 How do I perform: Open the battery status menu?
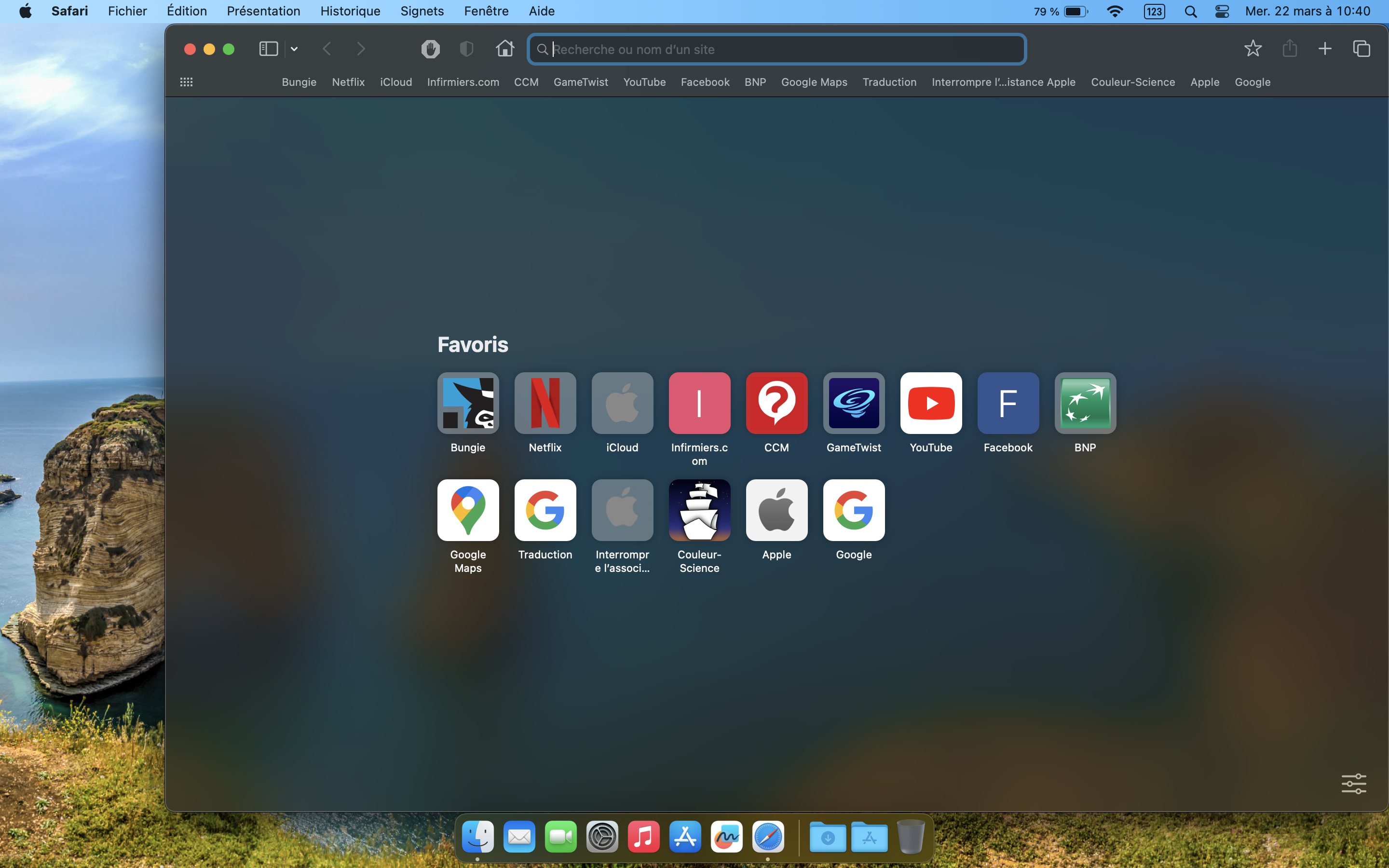tap(1075, 12)
